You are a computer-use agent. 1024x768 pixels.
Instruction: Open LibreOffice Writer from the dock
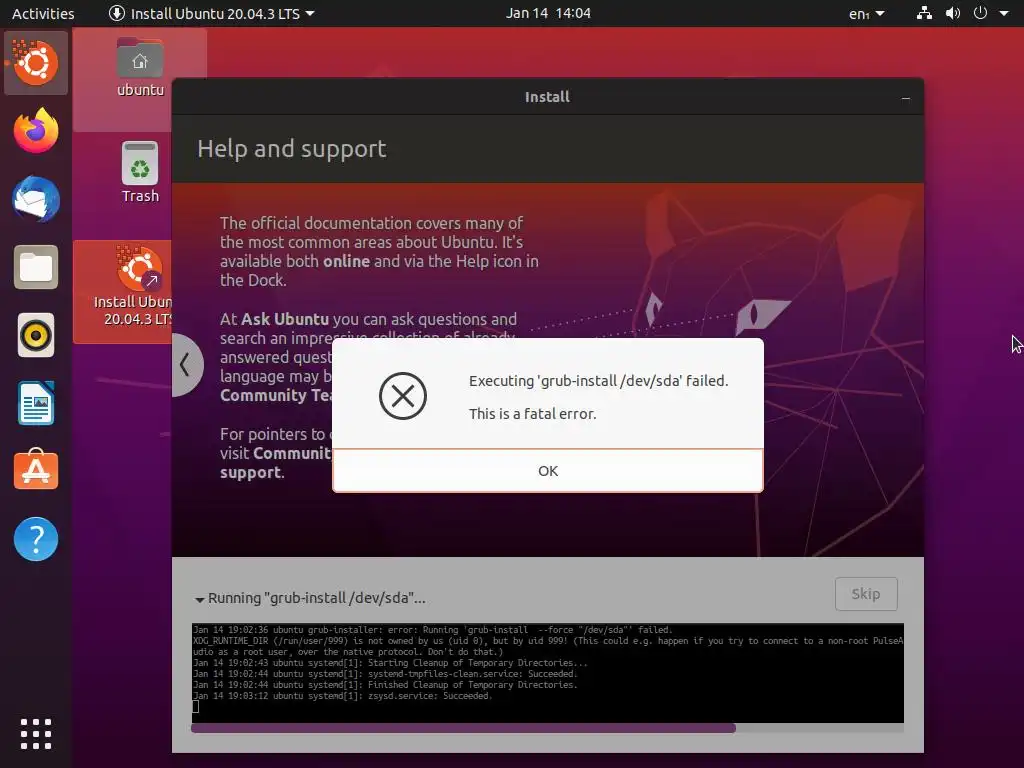tap(36, 404)
